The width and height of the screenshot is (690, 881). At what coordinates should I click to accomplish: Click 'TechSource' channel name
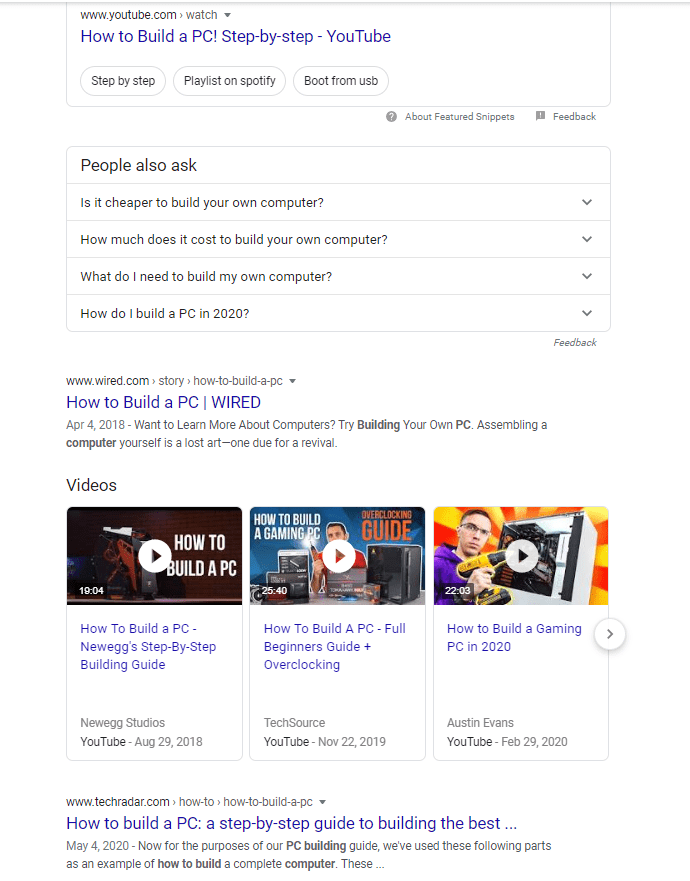click(x=294, y=723)
